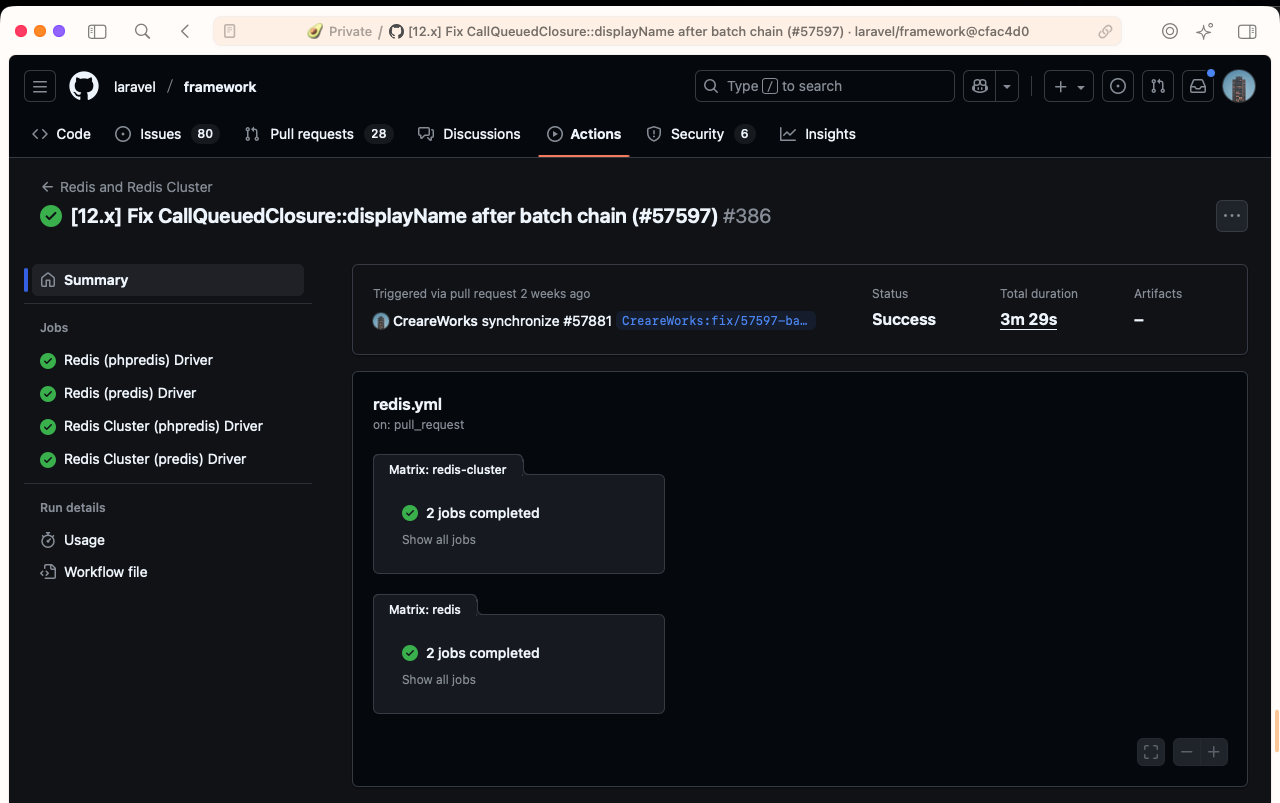Zoom in the workflow graph
The height and width of the screenshot is (803, 1280).
(x=1214, y=752)
